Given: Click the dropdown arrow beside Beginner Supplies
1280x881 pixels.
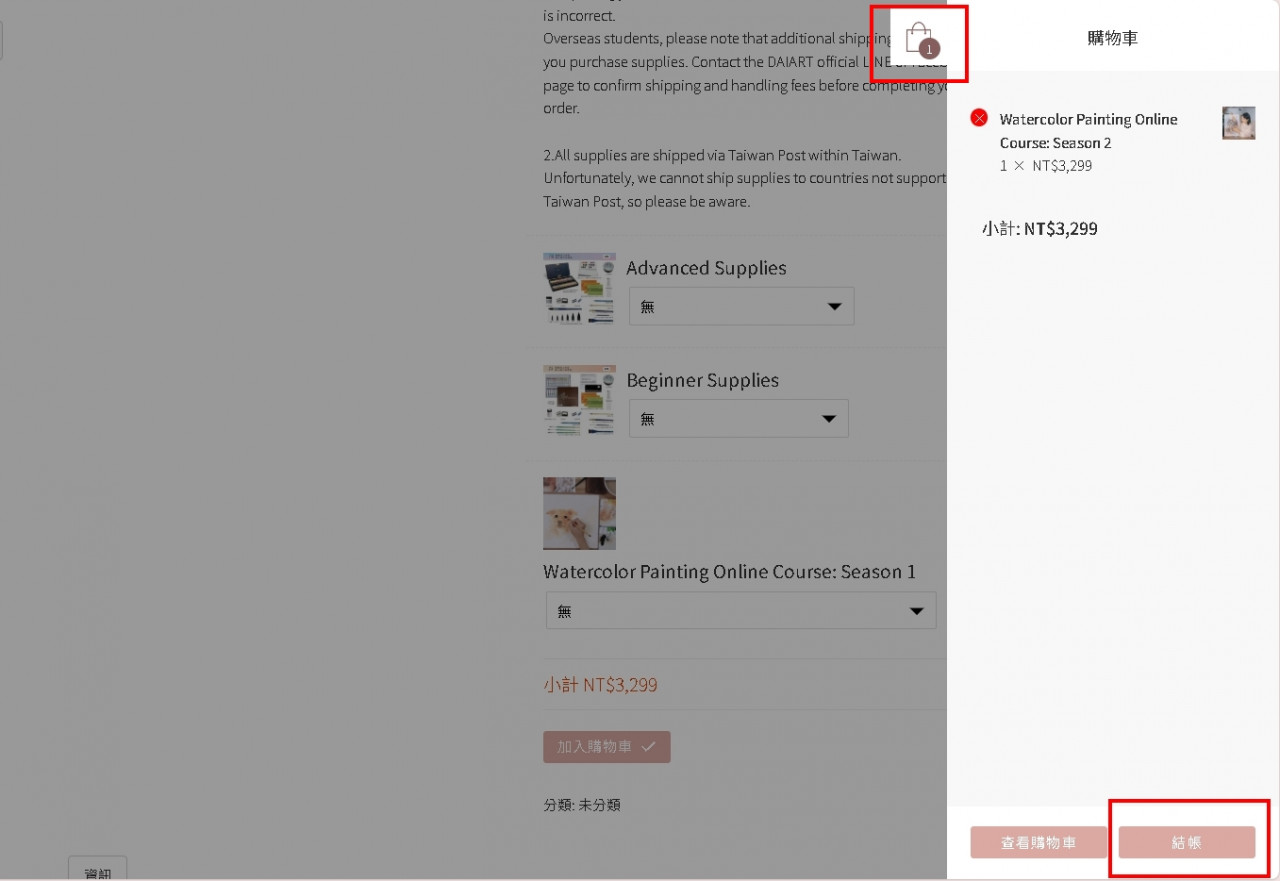Looking at the screenshot, I should pos(828,419).
